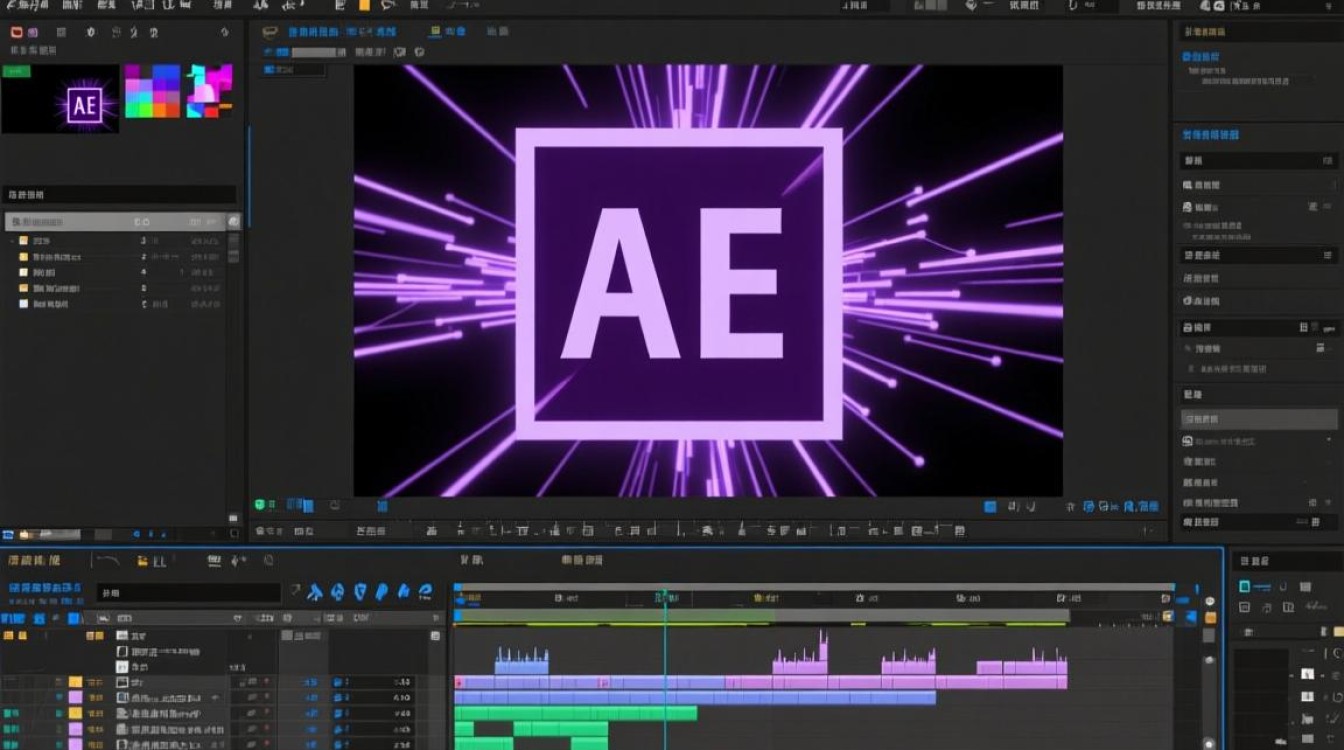The image size is (1344, 750).
Task: Click the last blue icon after the timeline search field
Action: pos(425,593)
